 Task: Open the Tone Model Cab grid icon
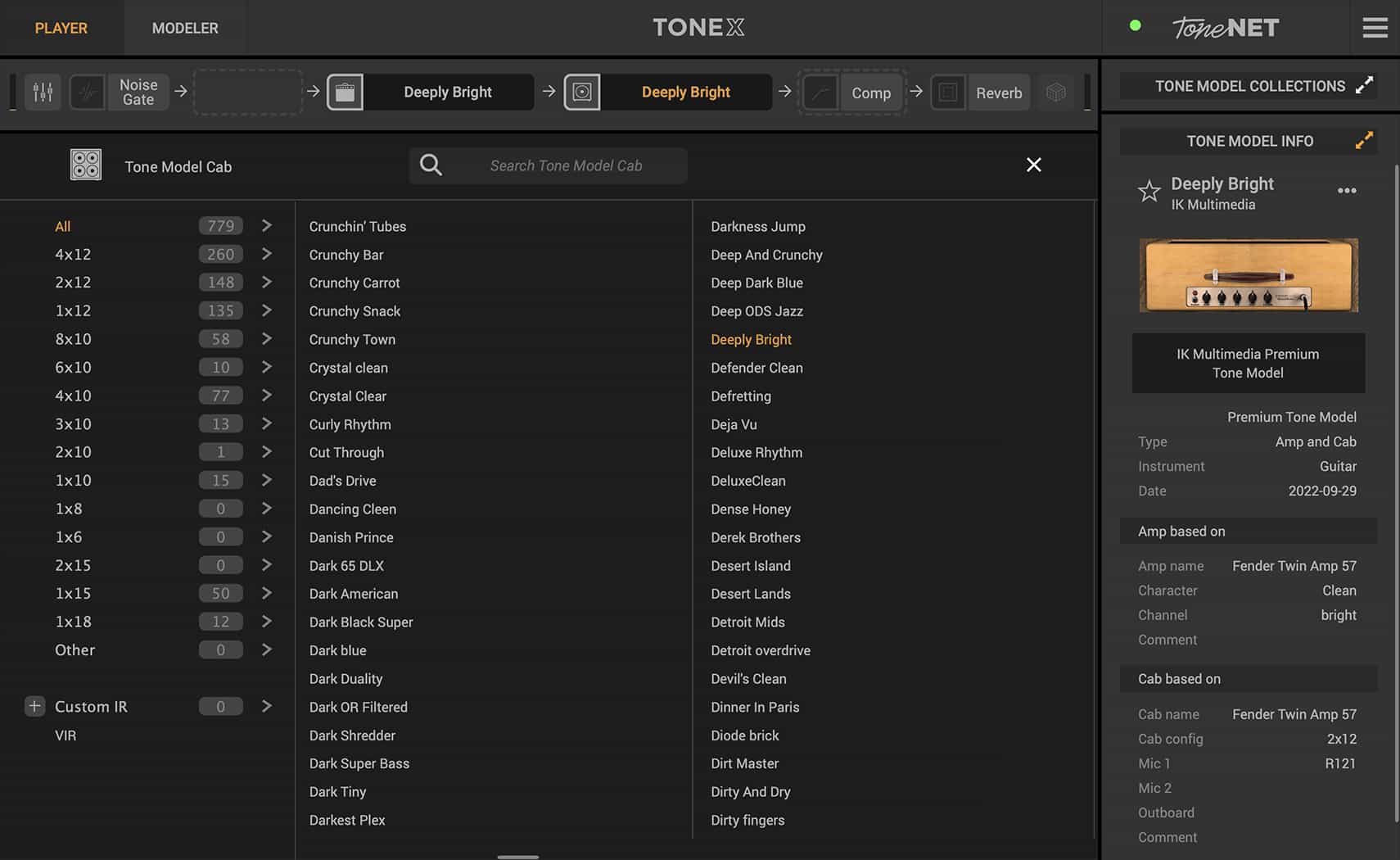(85, 165)
